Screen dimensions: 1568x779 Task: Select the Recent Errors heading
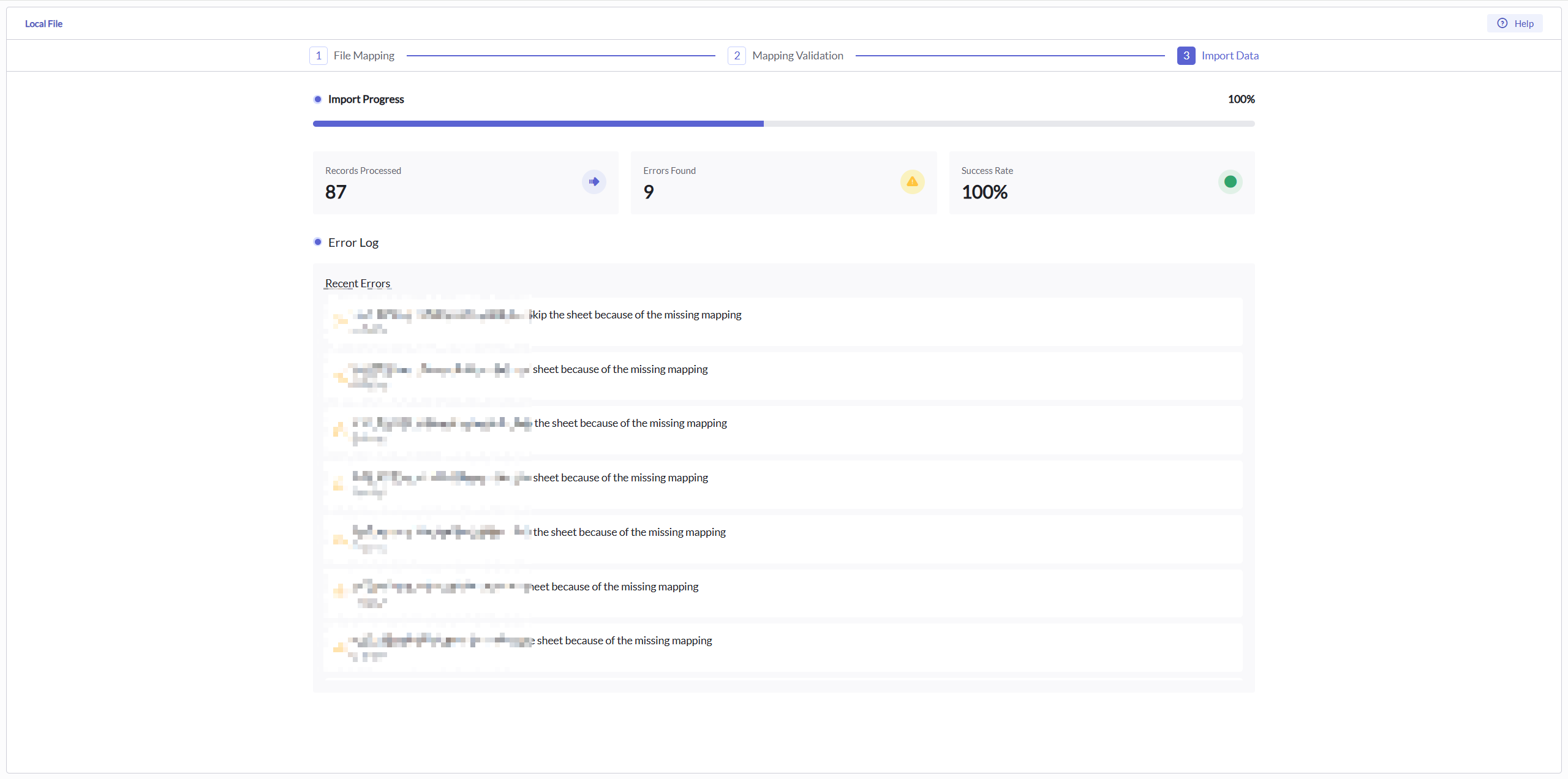[358, 283]
